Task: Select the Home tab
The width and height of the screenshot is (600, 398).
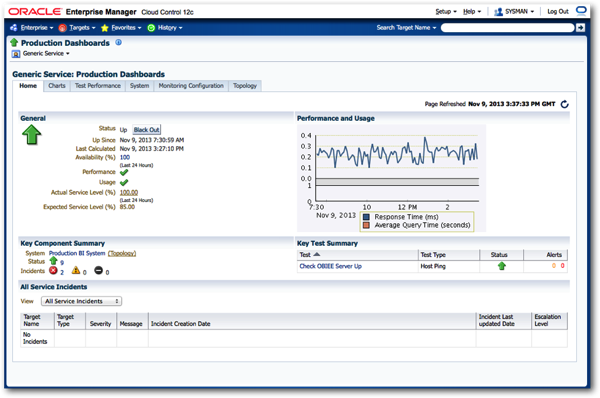Action: click(28, 86)
